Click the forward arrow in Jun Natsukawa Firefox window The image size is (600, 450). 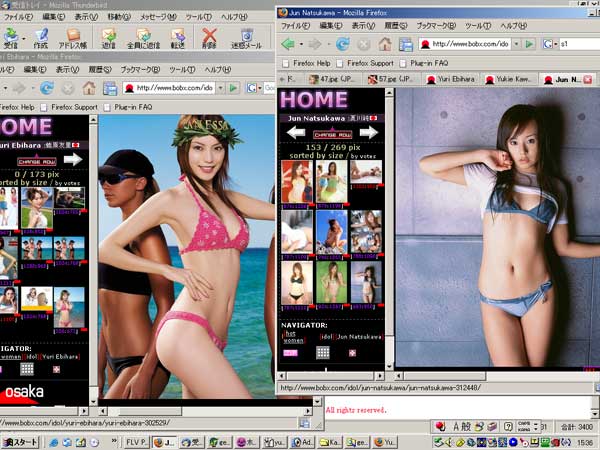coord(315,44)
